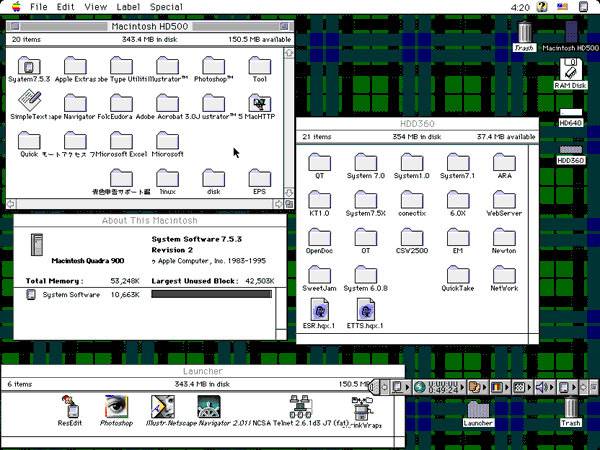Click the '150.5 MB available' text in Macintosh HD500 window

point(259,39)
